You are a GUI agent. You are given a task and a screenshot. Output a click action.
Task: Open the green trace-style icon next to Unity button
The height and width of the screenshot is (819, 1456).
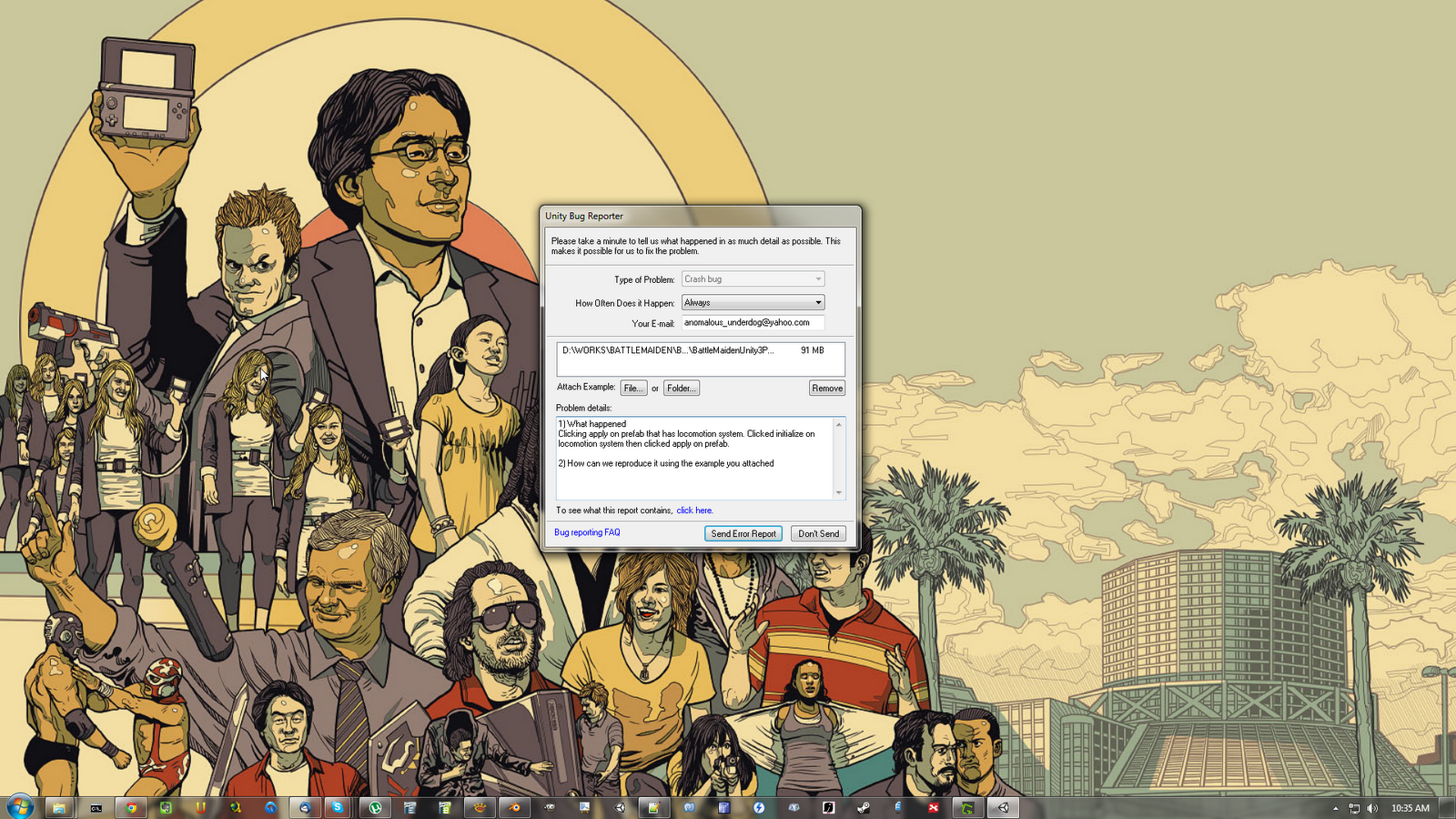pyautogui.click(x=968, y=807)
